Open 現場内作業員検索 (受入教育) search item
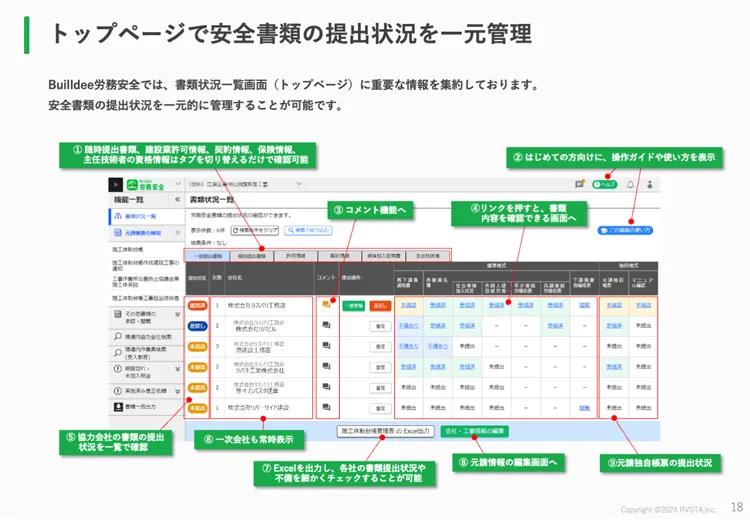The width and height of the screenshot is (750, 520). point(147,353)
